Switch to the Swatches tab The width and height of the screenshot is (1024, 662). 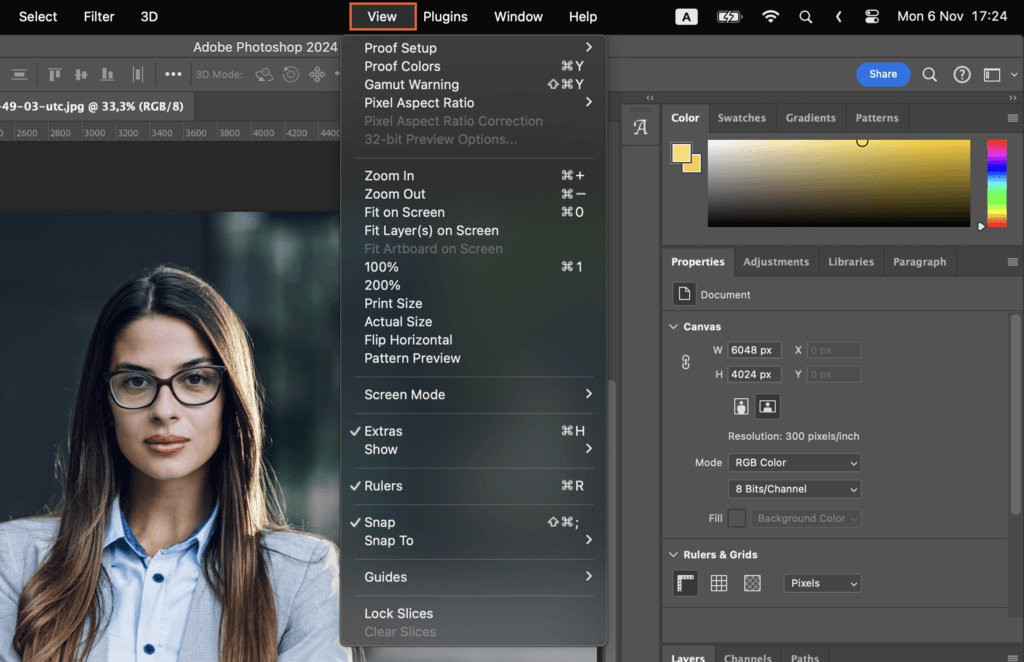click(742, 117)
